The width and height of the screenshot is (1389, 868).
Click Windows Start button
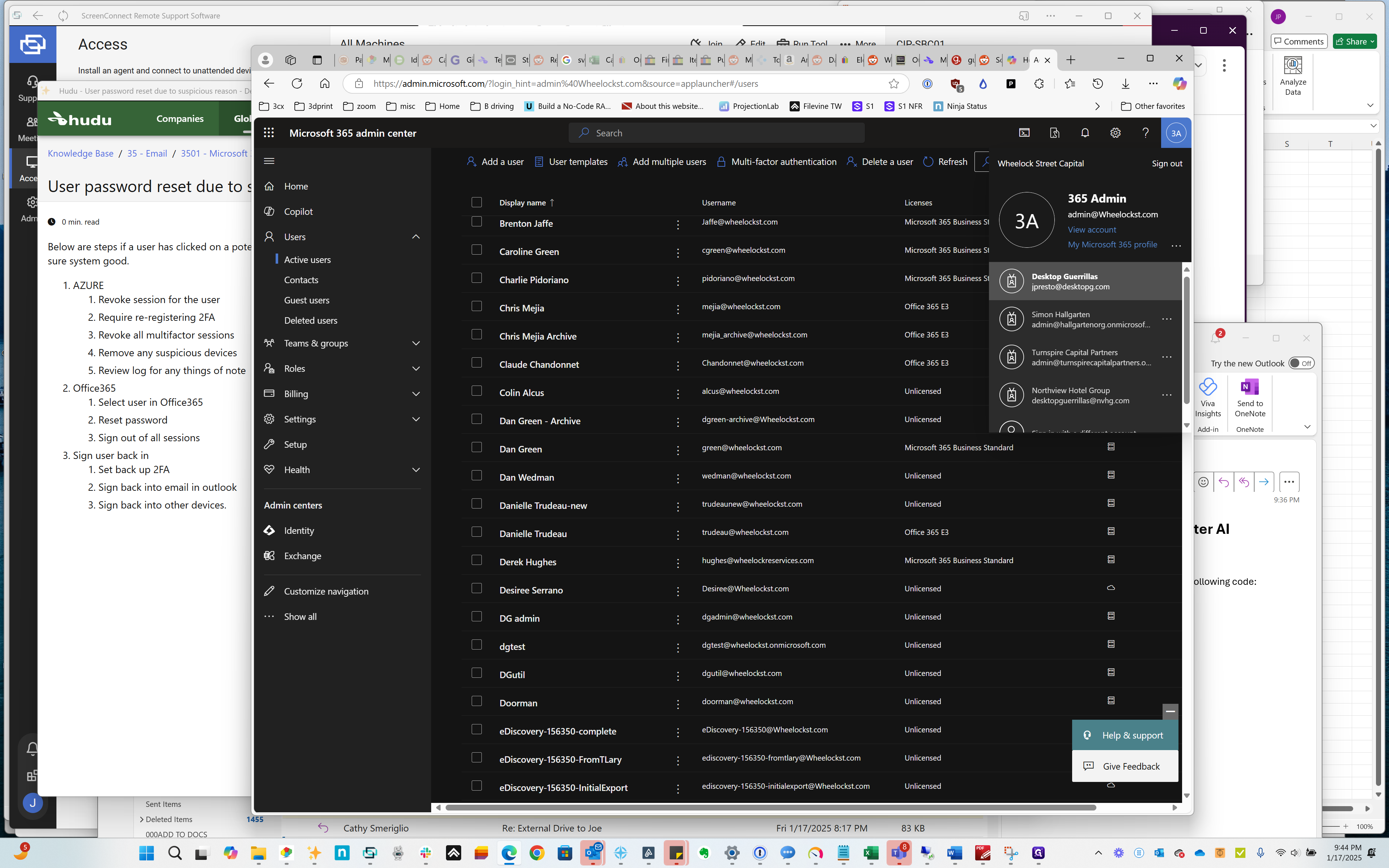[x=146, y=853]
